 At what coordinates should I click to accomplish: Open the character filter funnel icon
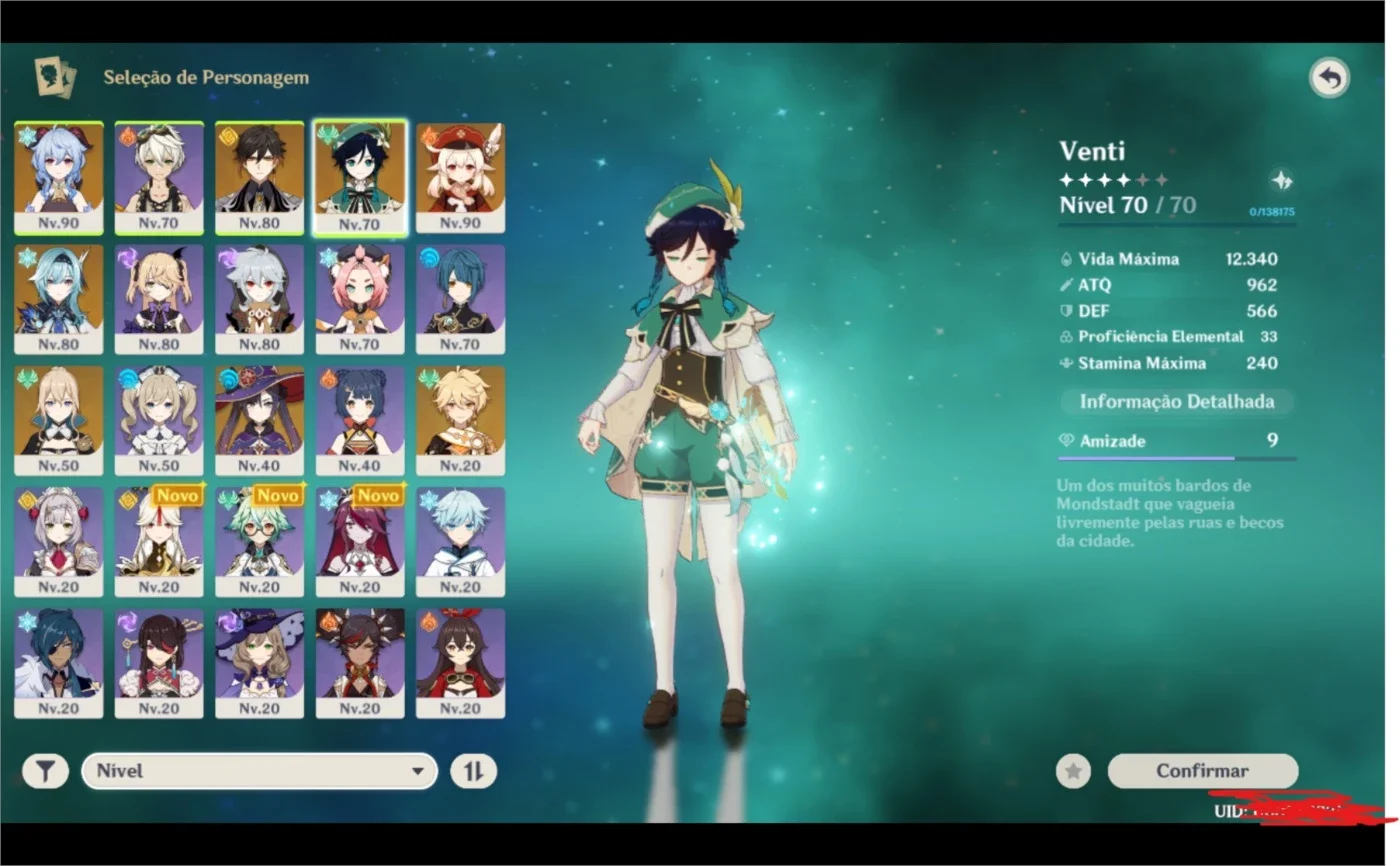pos(45,771)
